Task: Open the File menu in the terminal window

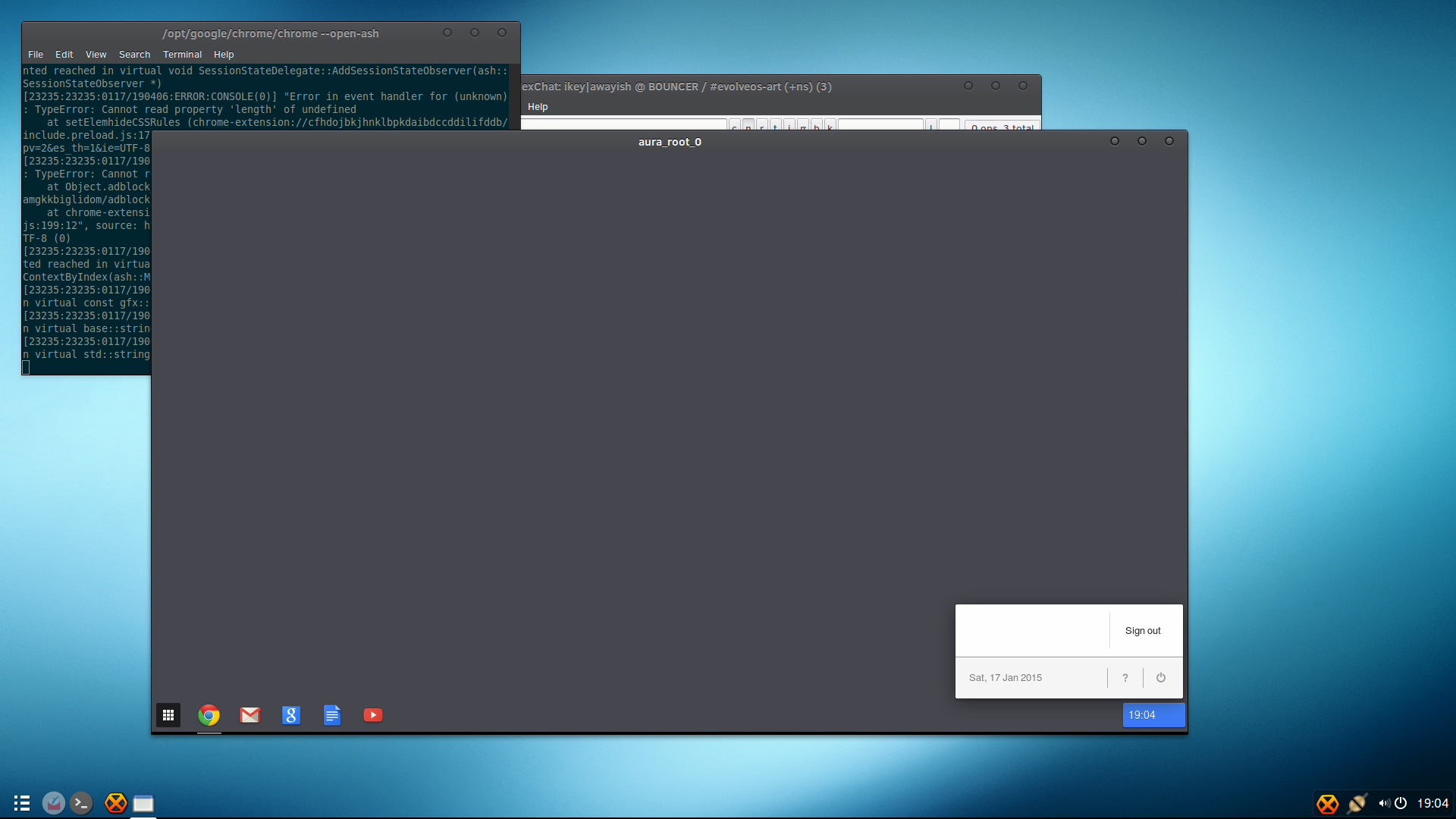Action: (36, 55)
